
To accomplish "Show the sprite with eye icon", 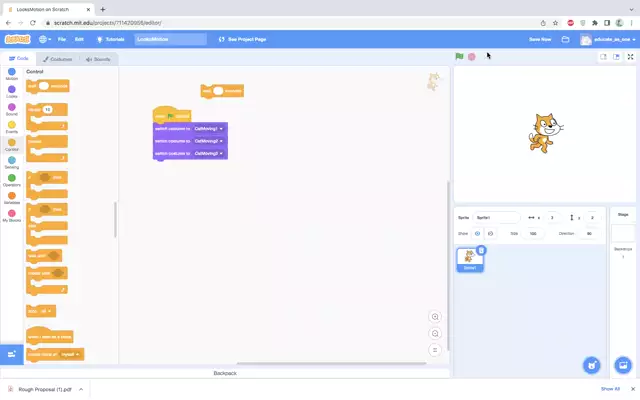I will click(x=477, y=233).
